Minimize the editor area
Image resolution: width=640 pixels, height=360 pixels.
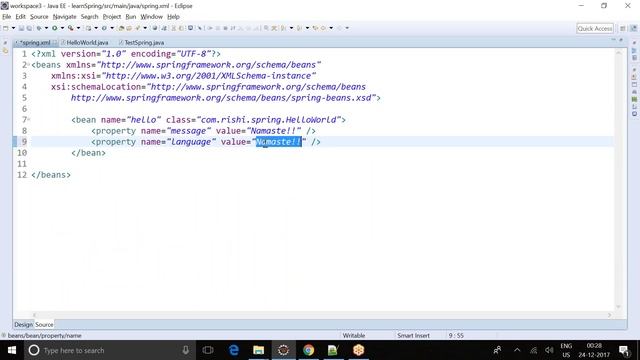613,40
